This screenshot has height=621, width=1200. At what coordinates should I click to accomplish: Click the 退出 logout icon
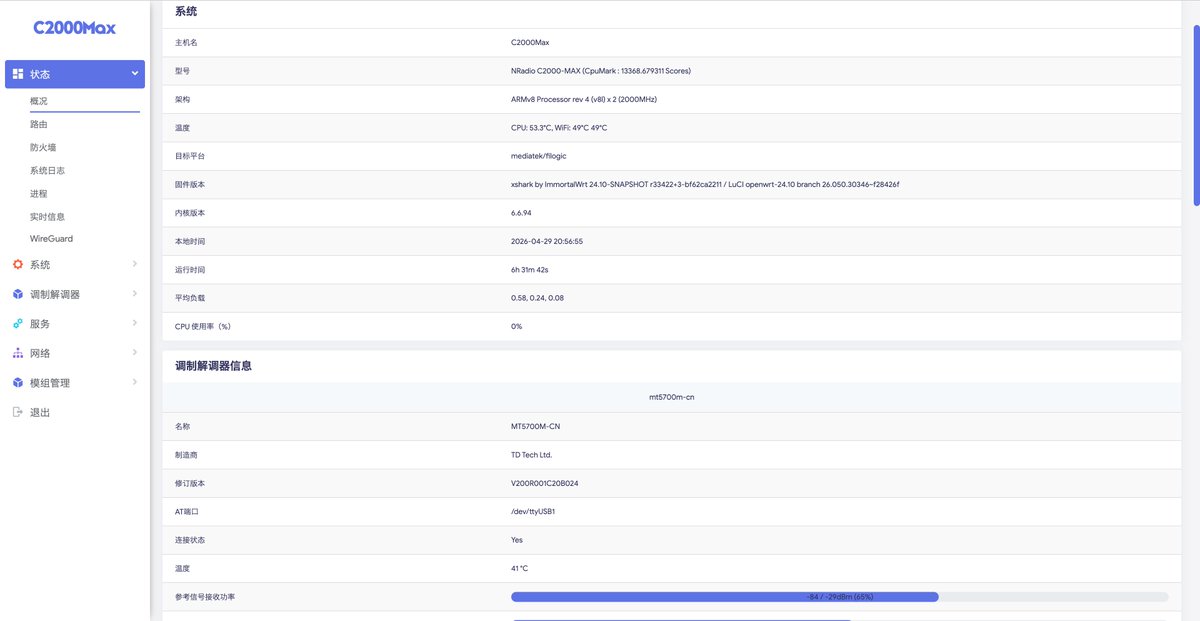pyautogui.click(x=18, y=412)
